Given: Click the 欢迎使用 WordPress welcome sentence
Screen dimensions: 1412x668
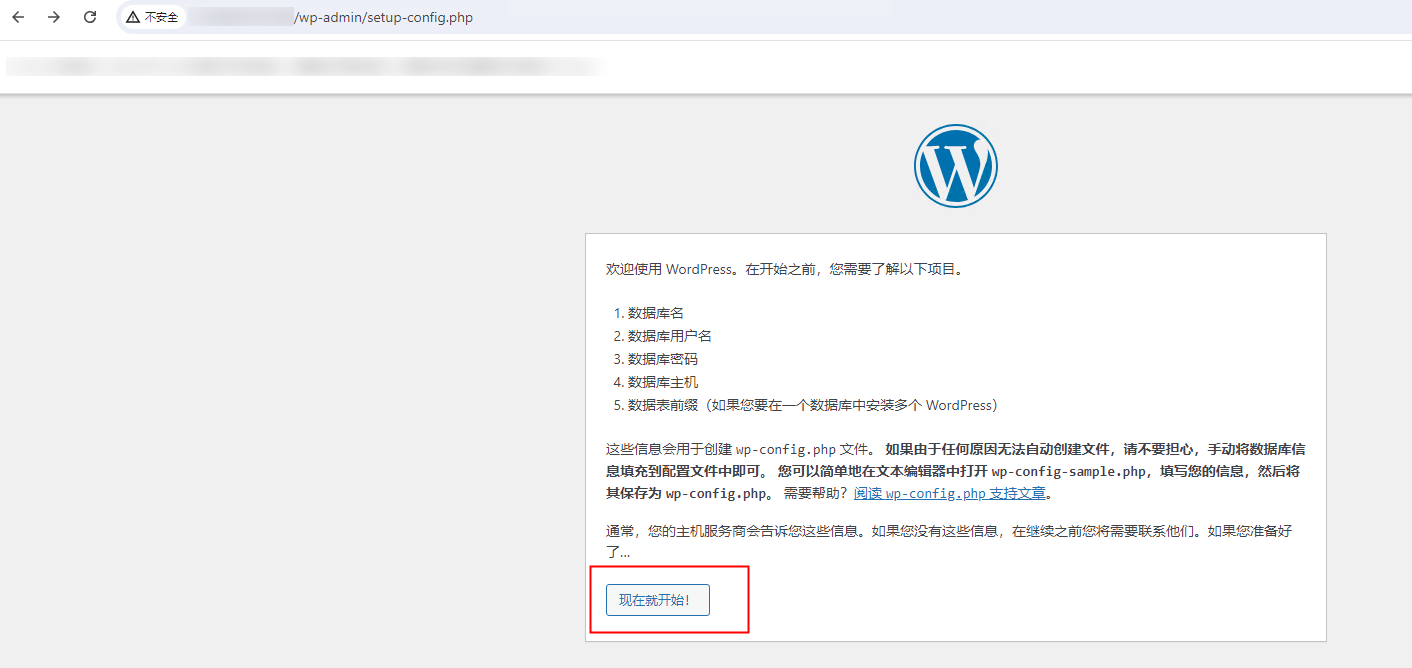Looking at the screenshot, I should [x=785, y=270].
